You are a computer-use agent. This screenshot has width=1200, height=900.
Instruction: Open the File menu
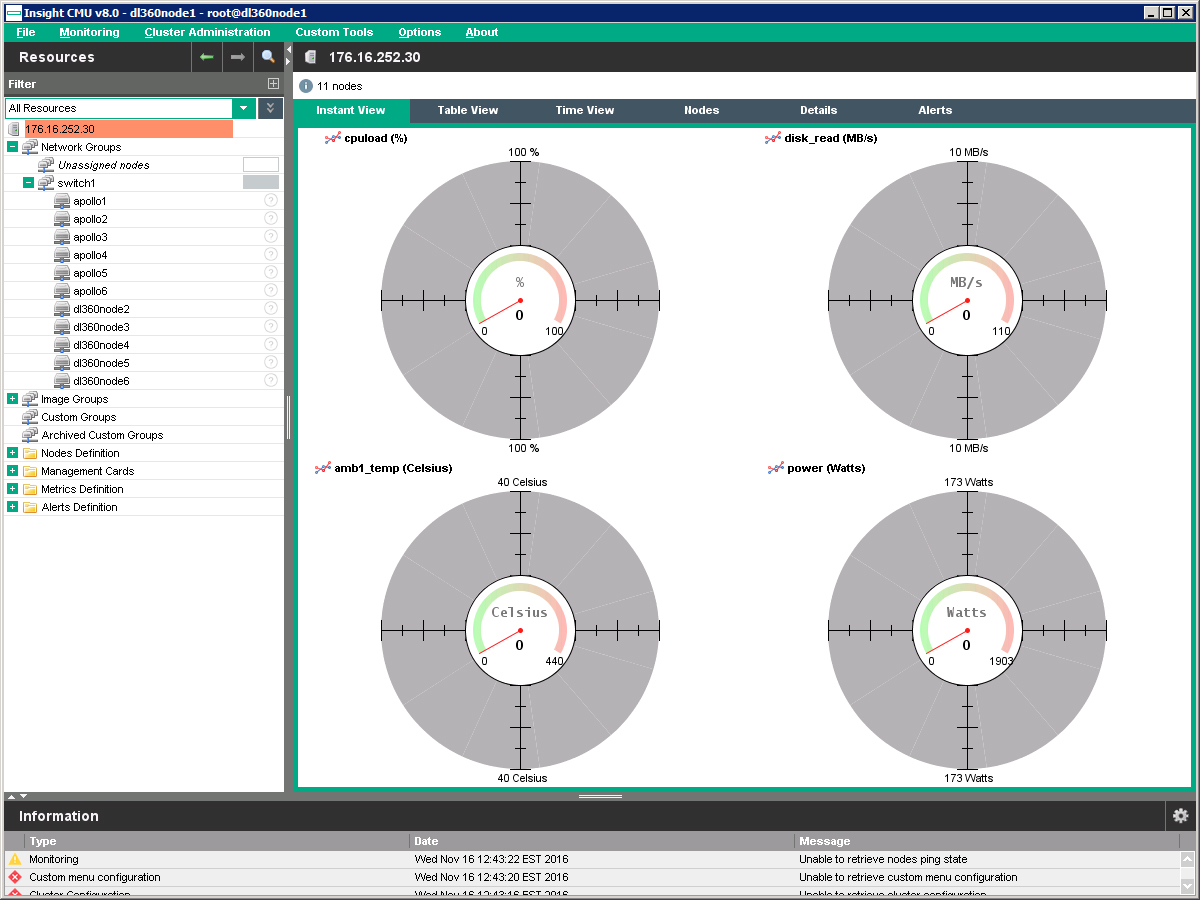(x=26, y=32)
